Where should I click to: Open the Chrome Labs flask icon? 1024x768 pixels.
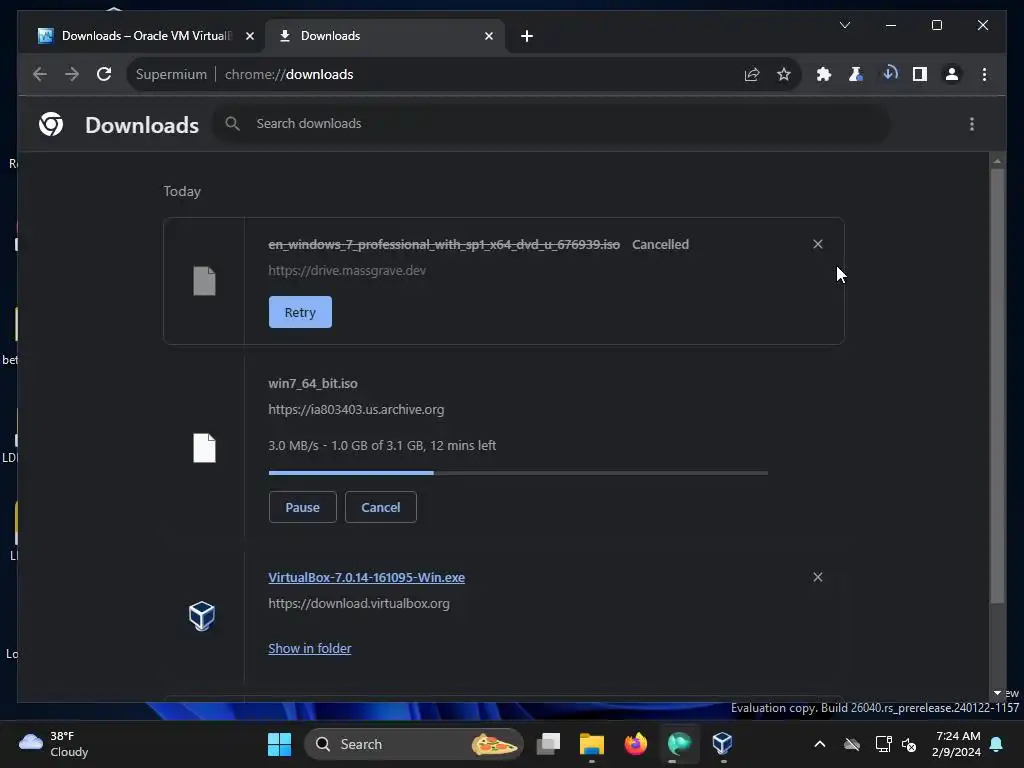(856, 74)
